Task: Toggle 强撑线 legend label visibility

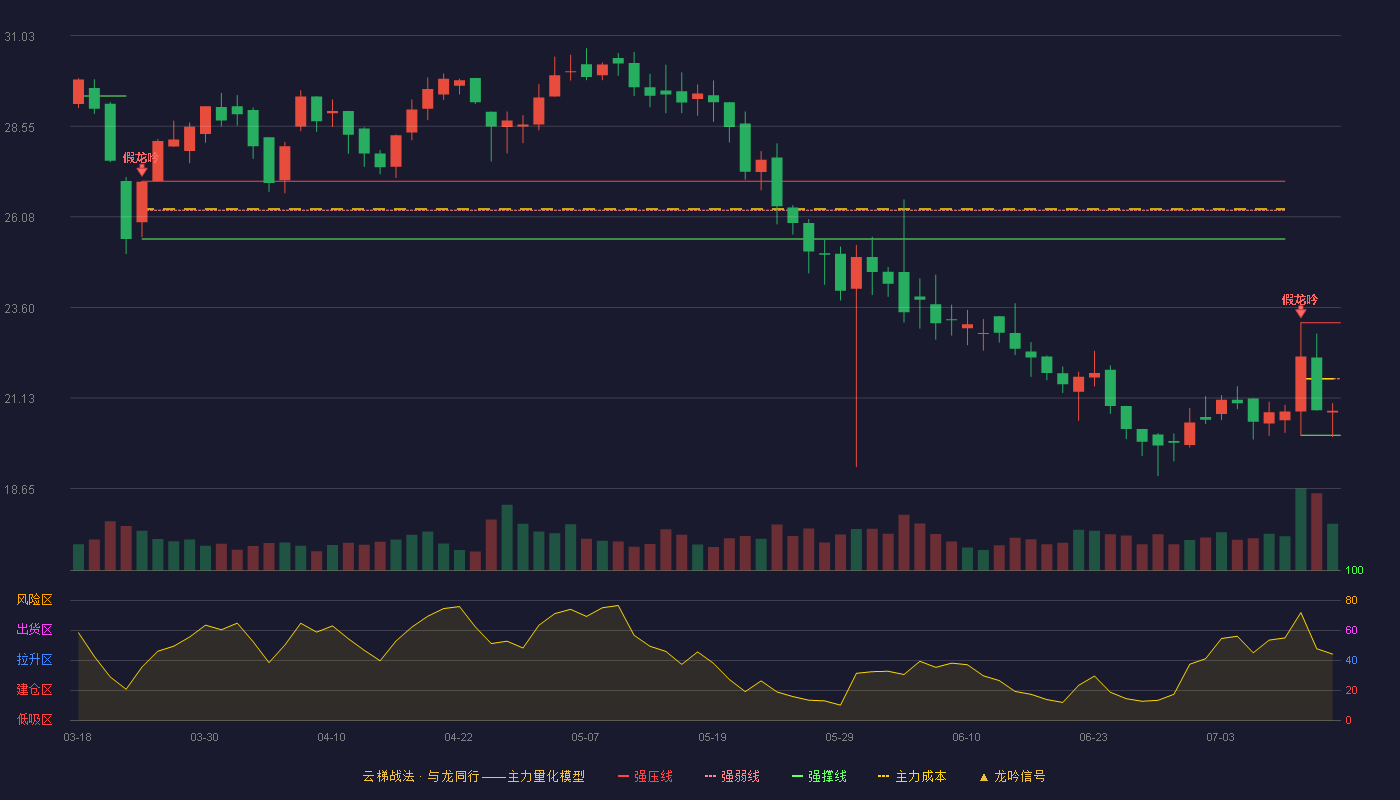Action: pos(827,776)
